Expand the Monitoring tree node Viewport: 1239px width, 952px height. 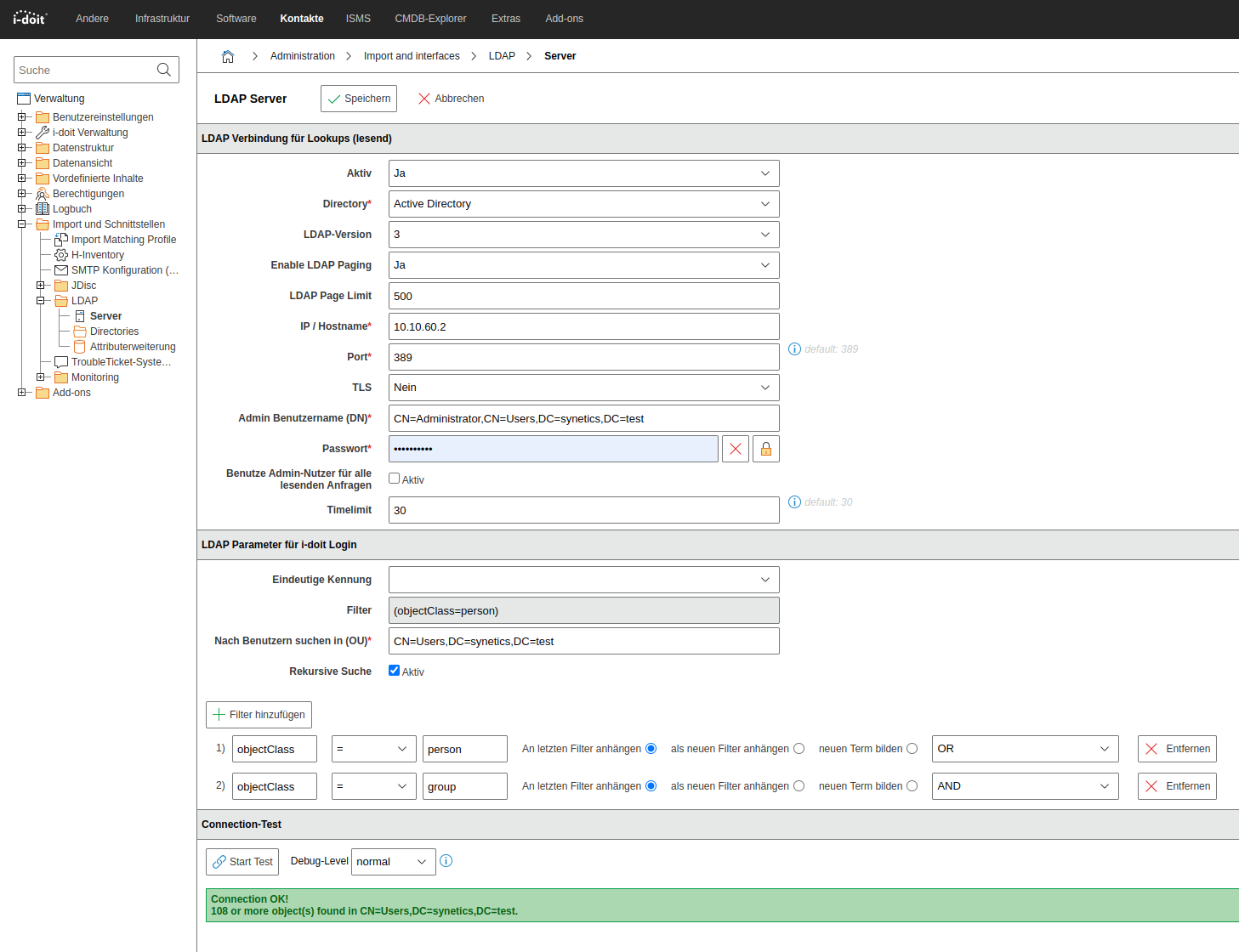tap(40, 377)
